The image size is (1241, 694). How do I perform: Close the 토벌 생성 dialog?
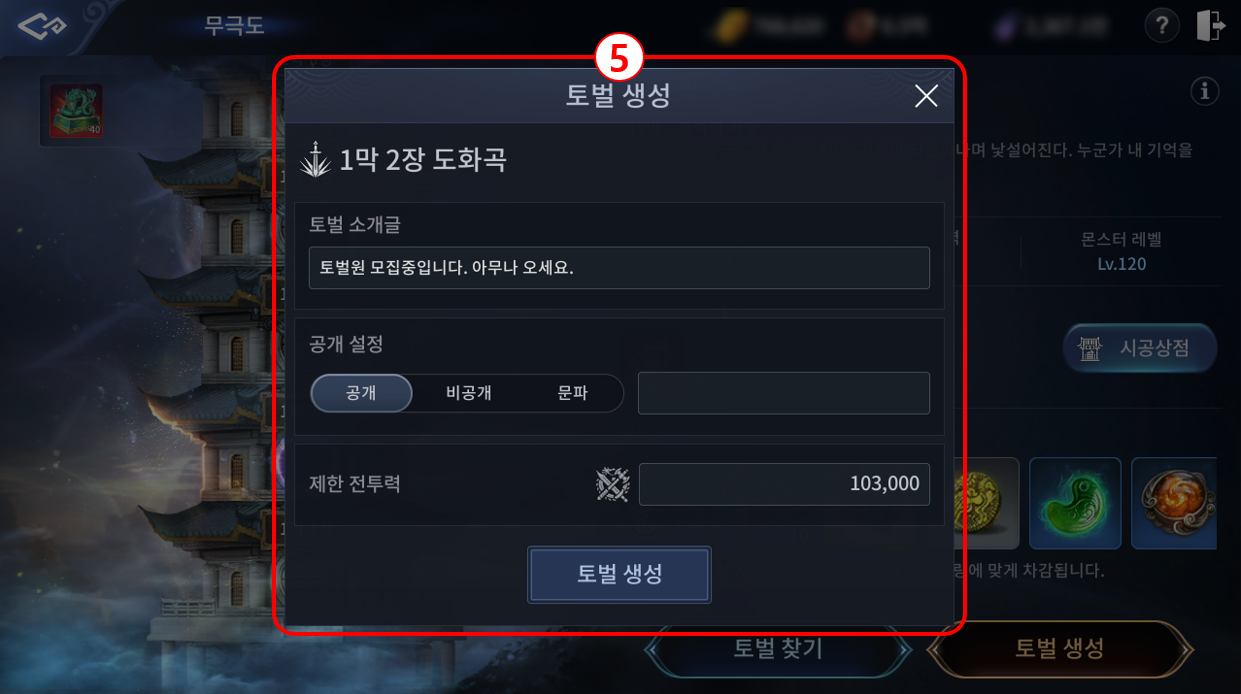pyautogui.click(x=926, y=96)
